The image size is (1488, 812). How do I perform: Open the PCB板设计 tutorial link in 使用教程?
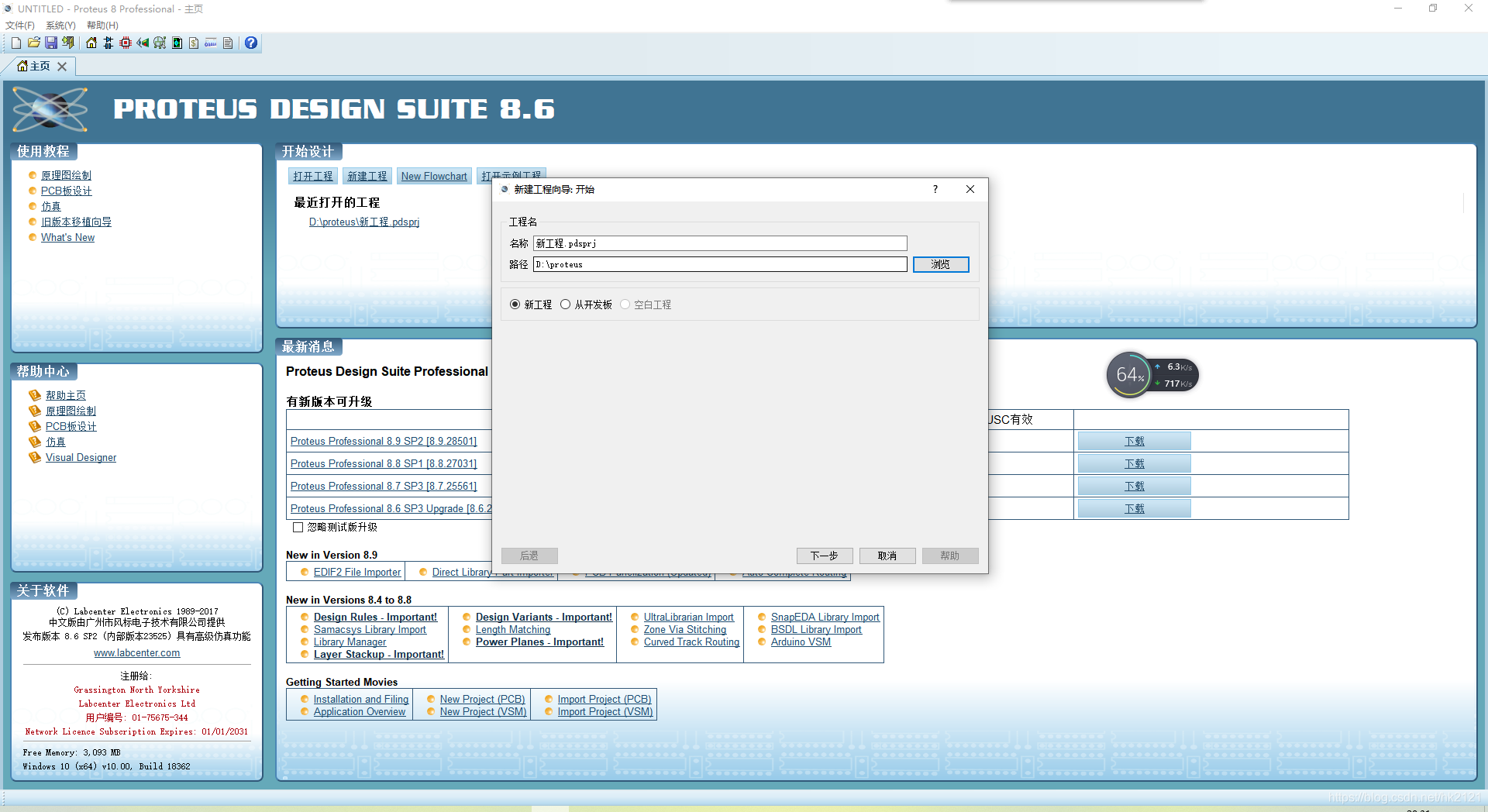(66, 191)
